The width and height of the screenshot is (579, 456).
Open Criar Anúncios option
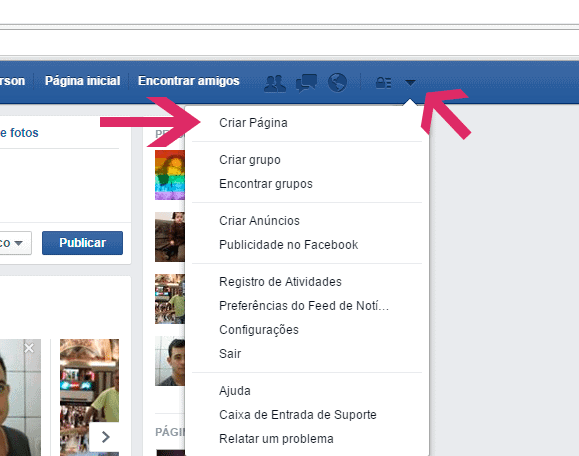tap(259, 221)
